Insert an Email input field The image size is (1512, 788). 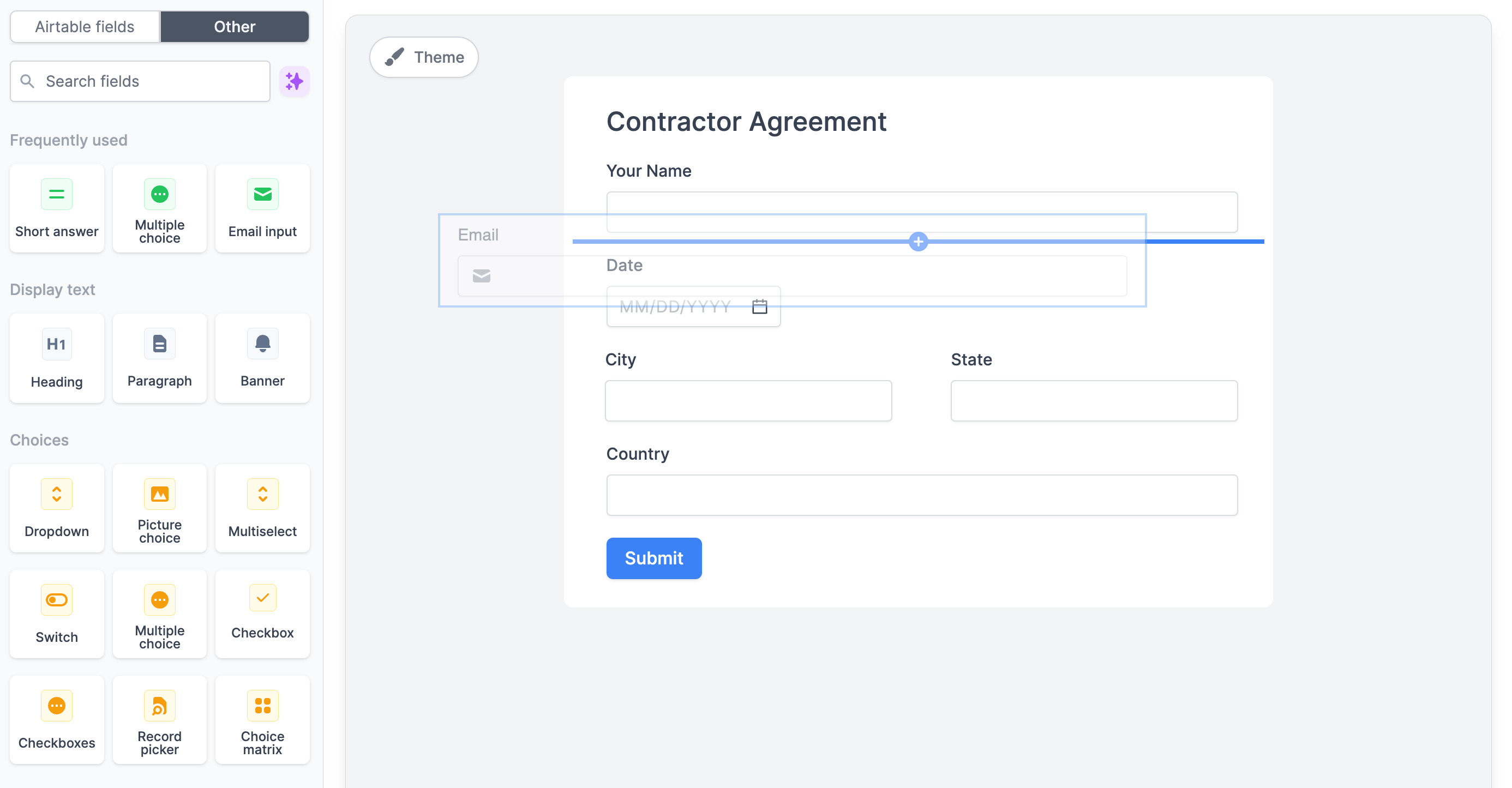click(262, 208)
